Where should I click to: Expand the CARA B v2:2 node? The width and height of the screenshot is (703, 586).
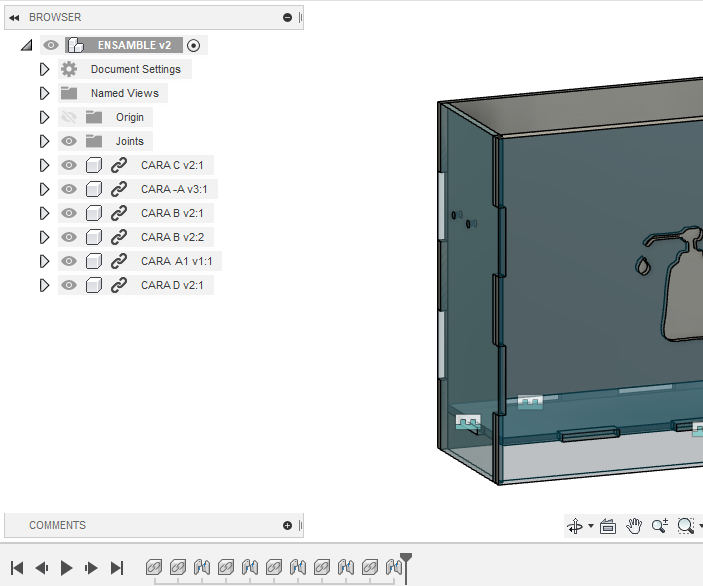[44, 237]
